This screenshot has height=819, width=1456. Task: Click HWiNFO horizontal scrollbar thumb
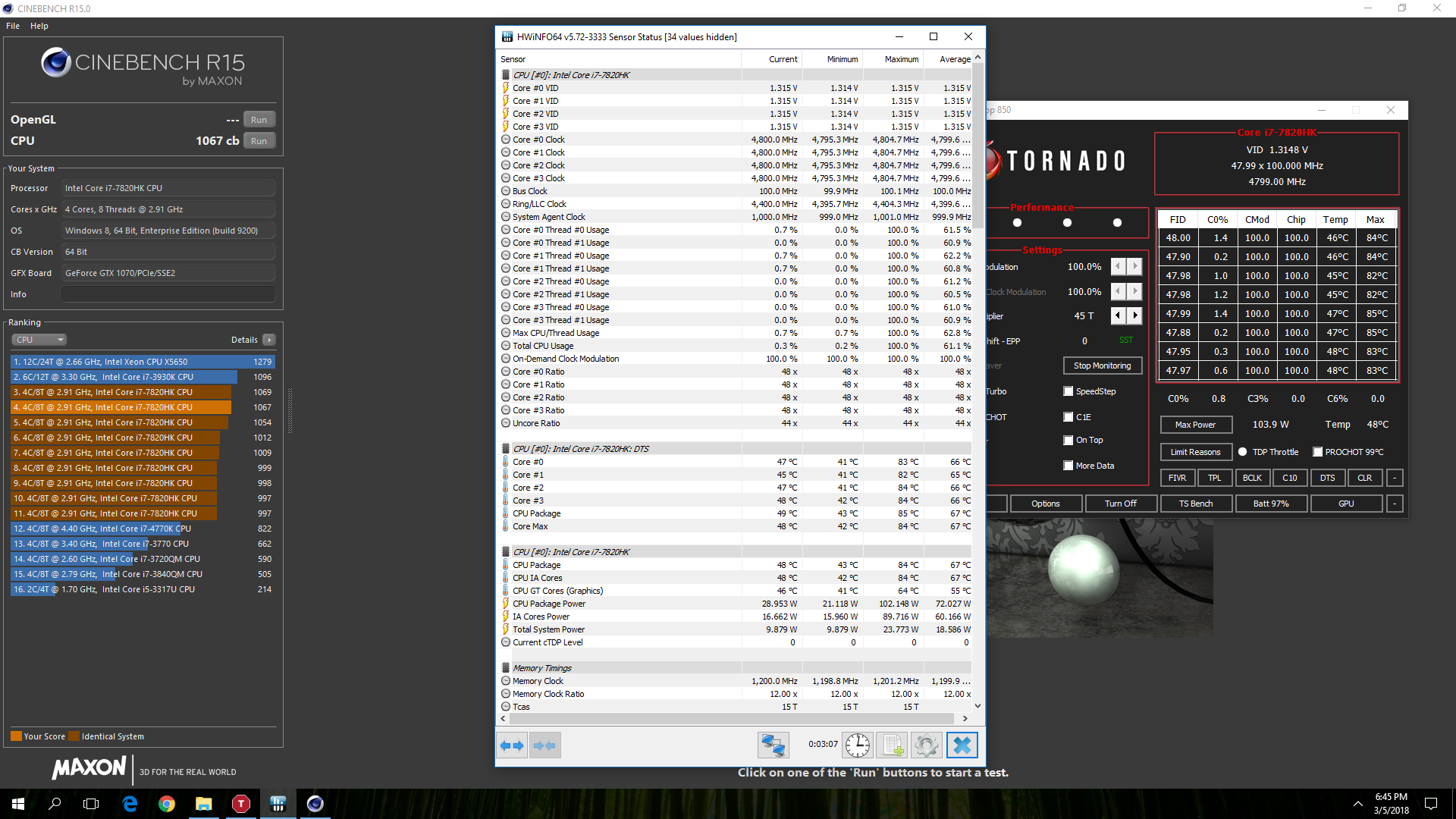731,718
